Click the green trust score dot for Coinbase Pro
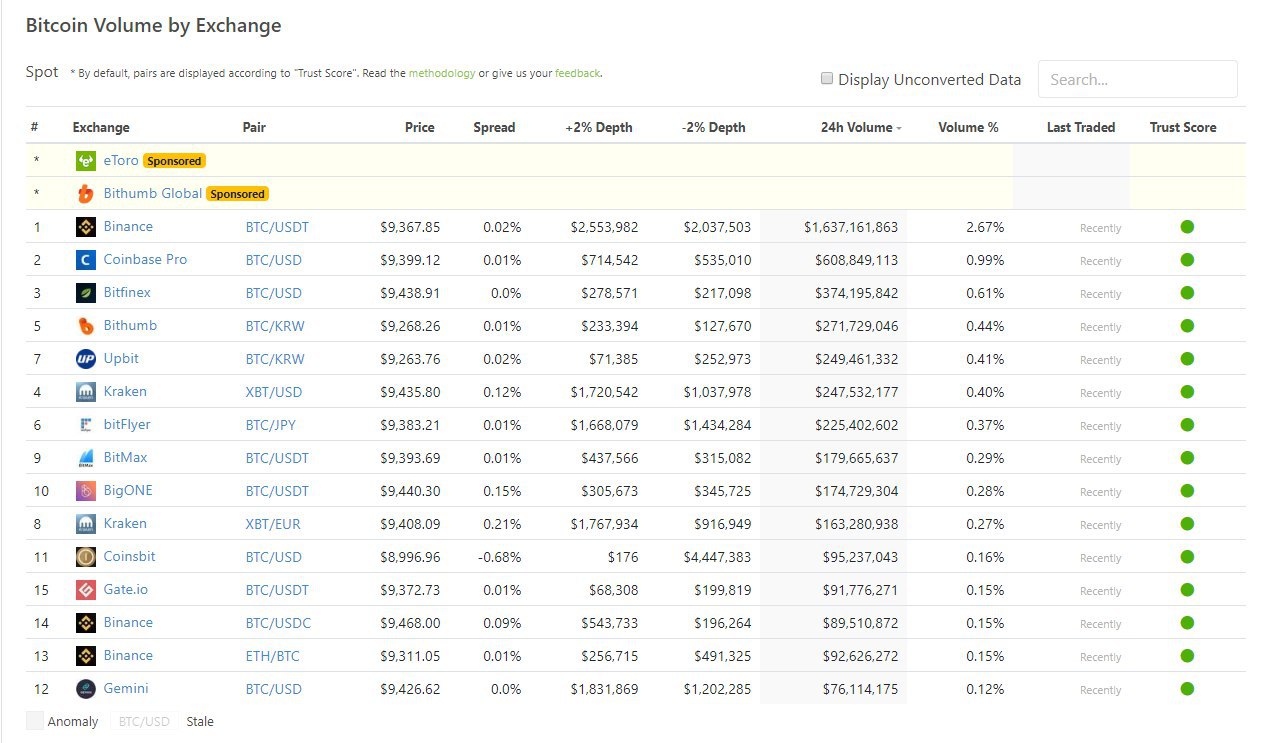 click(x=1187, y=260)
